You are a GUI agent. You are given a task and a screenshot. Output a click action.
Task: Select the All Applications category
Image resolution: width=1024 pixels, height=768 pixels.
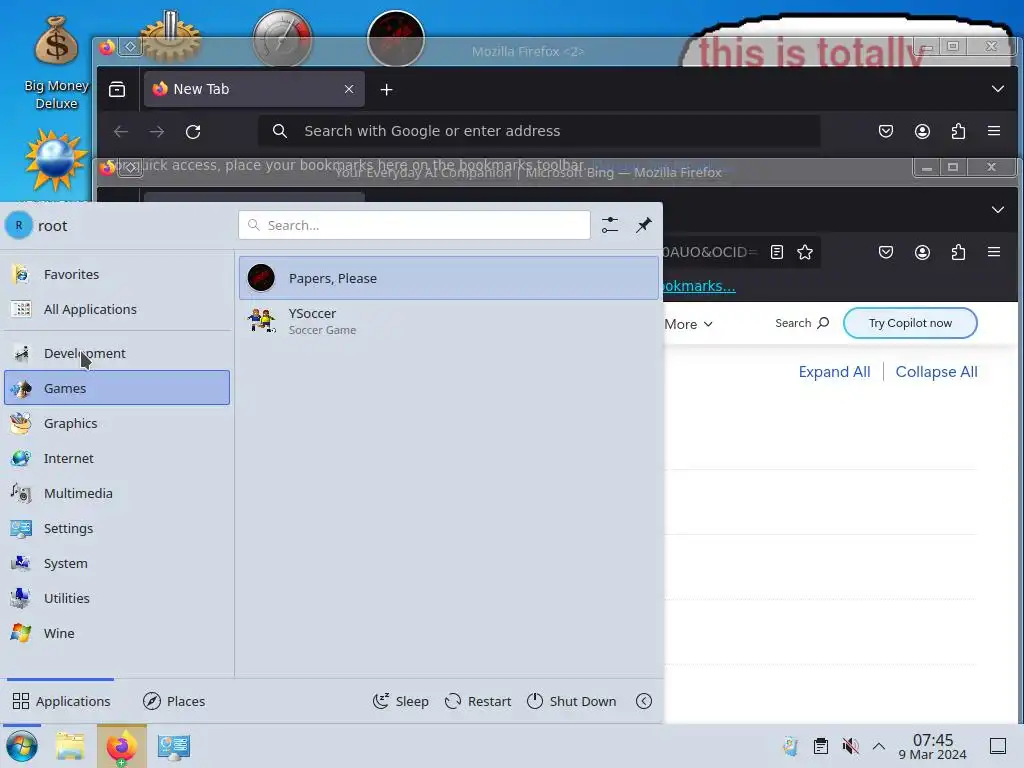coord(117,310)
